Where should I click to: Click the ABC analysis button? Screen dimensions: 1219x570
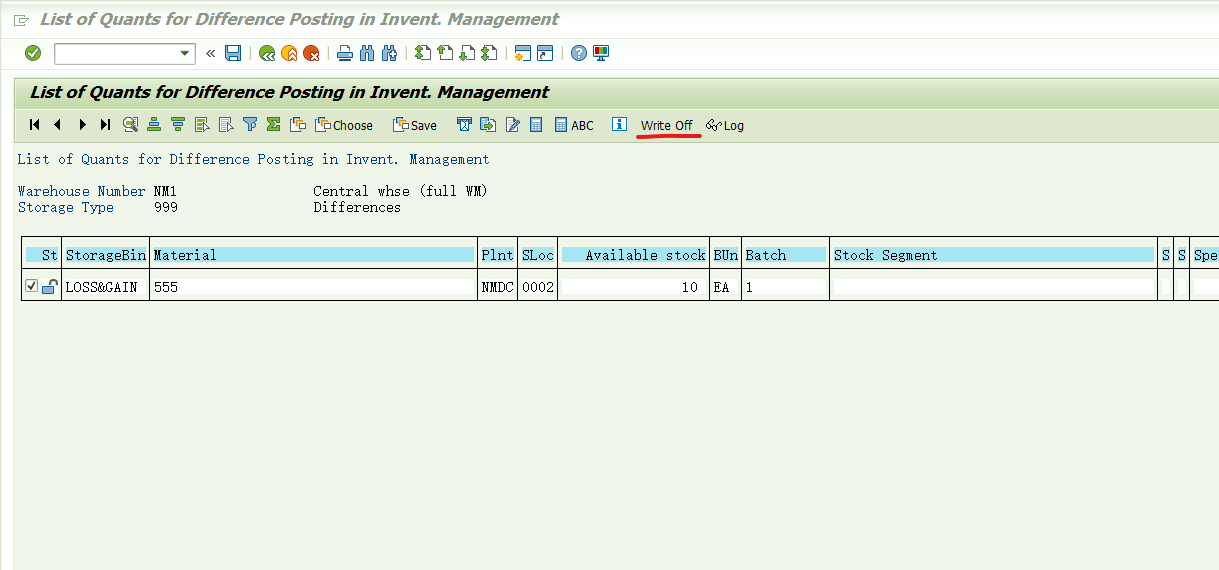coord(574,125)
